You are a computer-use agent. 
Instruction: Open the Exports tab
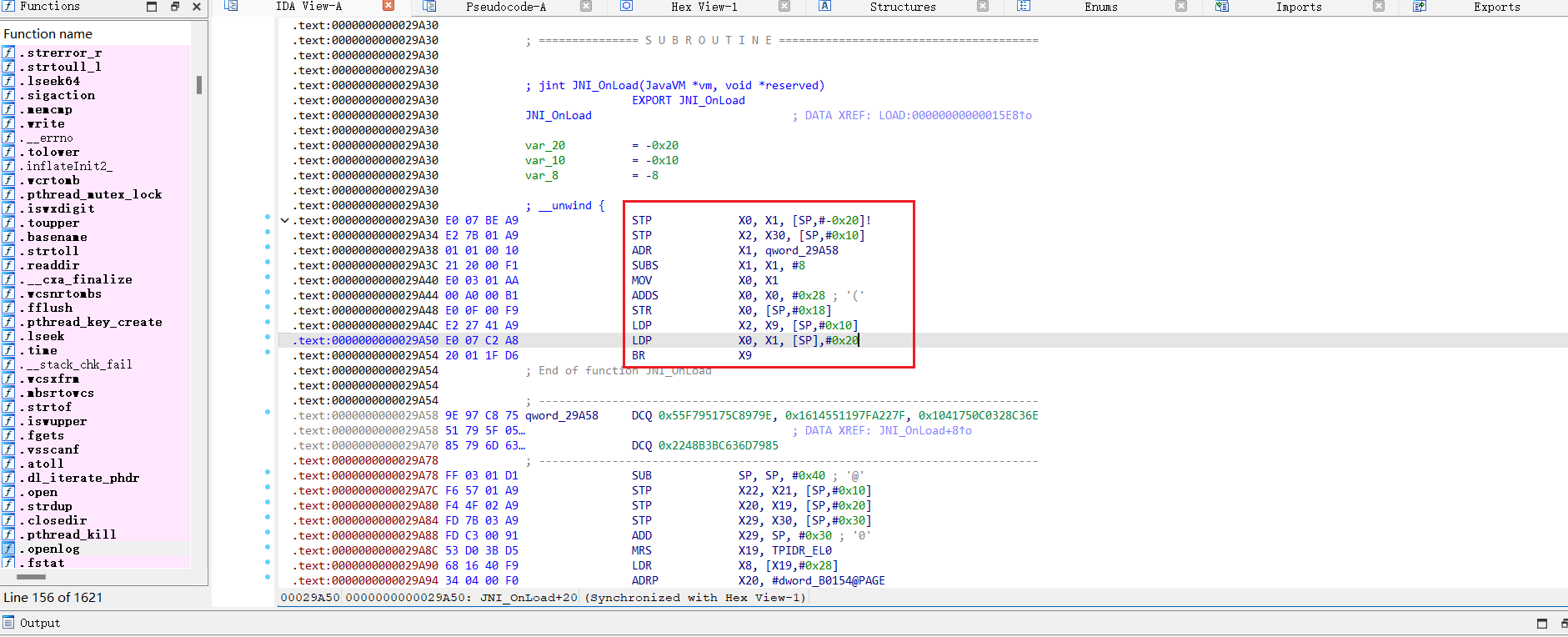click(x=1496, y=7)
